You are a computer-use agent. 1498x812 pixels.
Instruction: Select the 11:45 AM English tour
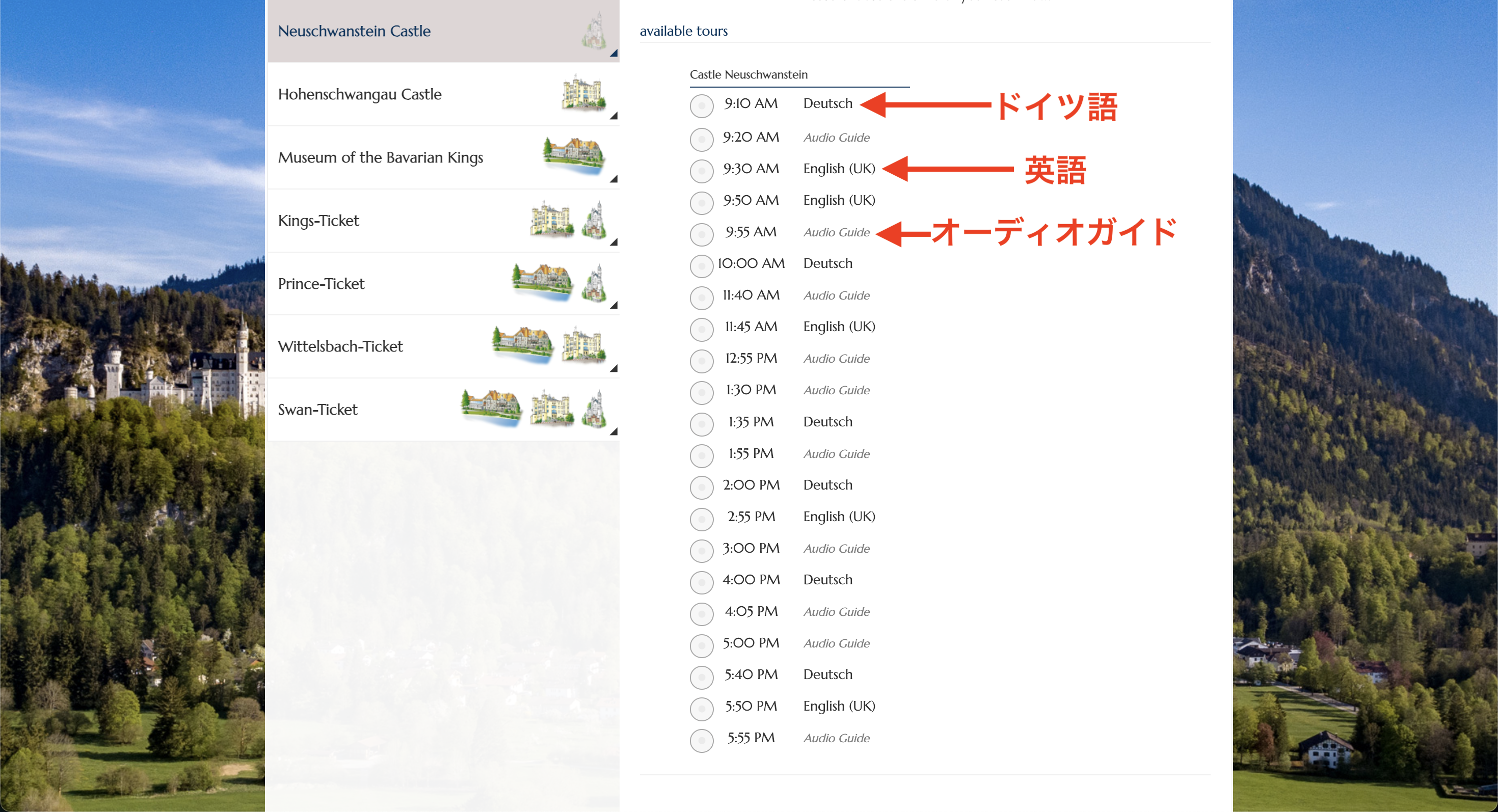pos(702,329)
